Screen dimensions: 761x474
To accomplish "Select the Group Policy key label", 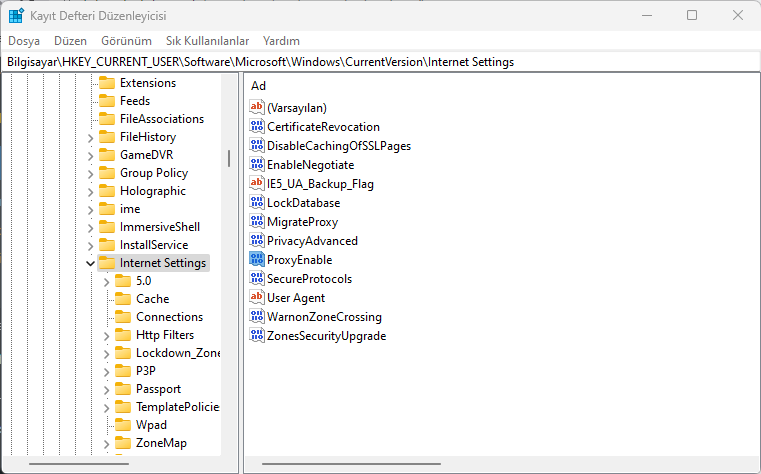I will tap(154, 173).
